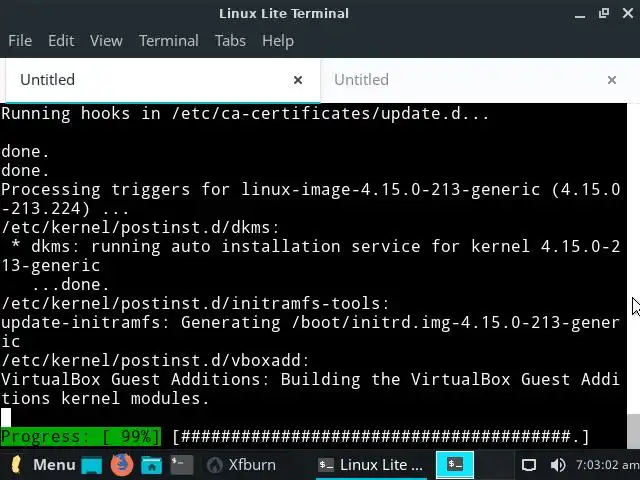Image resolution: width=640 pixels, height=480 pixels.
Task: Open the display tray icon
Action: click(x=529, y=465)
